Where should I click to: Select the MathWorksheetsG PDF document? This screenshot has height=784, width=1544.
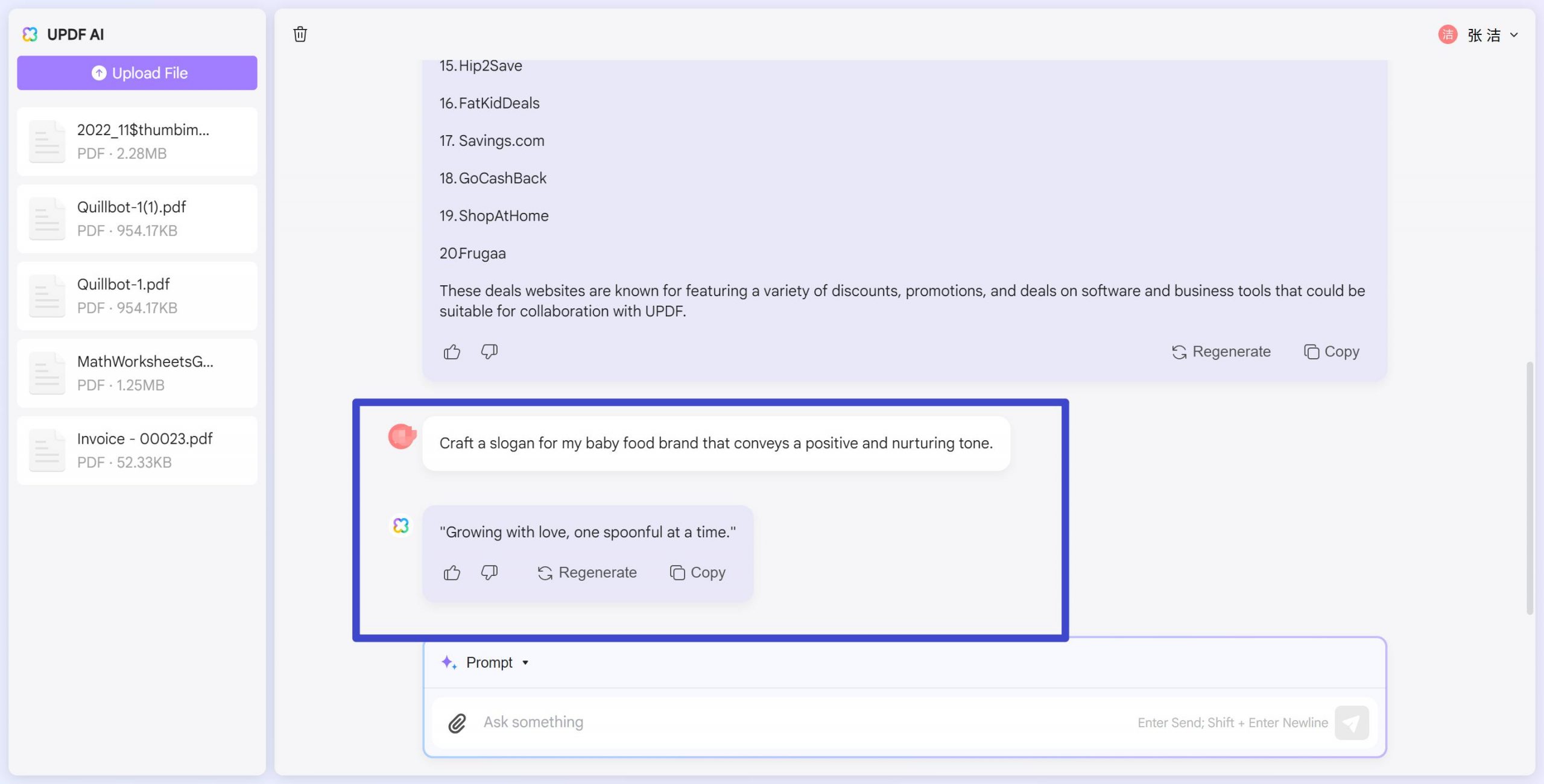[x=137, y=373]
